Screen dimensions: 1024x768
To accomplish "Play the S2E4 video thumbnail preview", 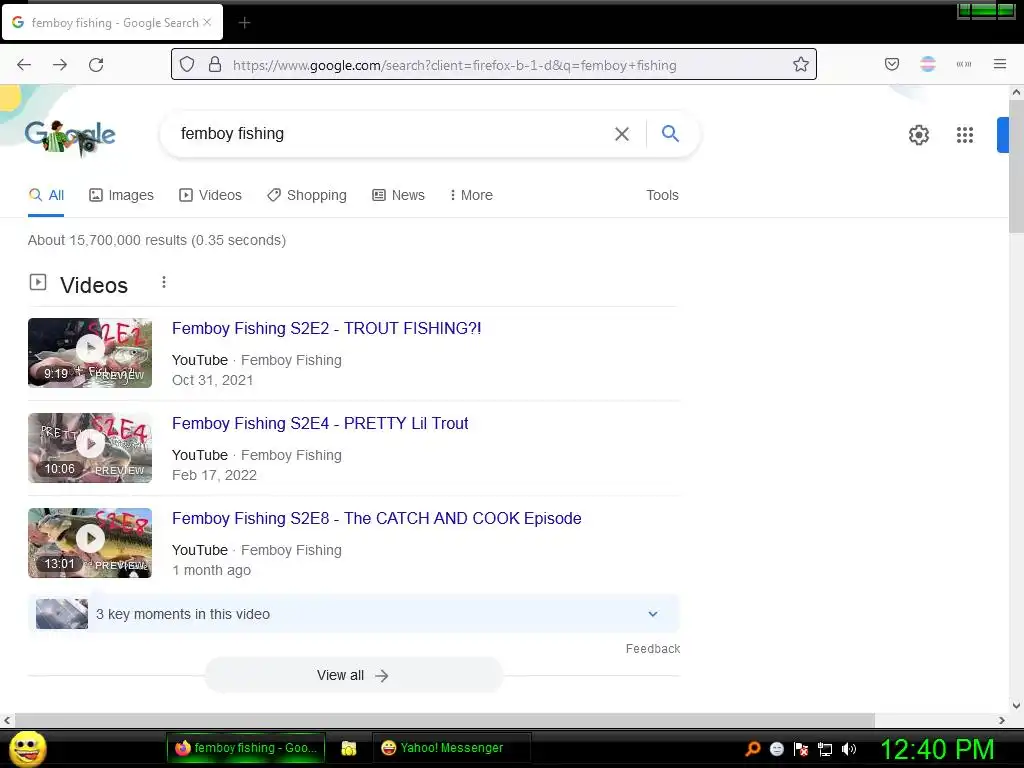I will coord(90,448).
